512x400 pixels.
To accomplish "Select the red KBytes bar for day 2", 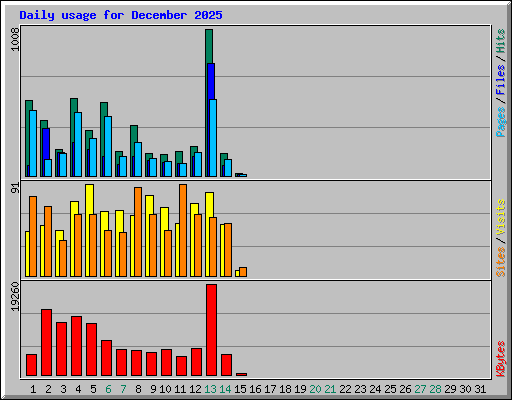I will click(x=46, y=343).
